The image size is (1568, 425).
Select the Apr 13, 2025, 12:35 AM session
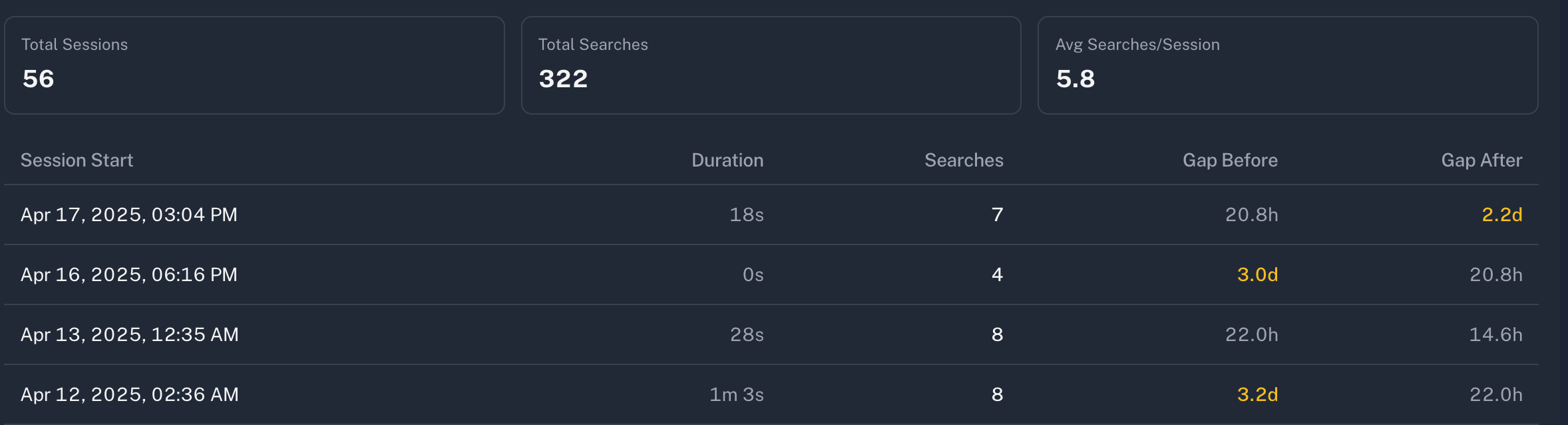(130, 335)
